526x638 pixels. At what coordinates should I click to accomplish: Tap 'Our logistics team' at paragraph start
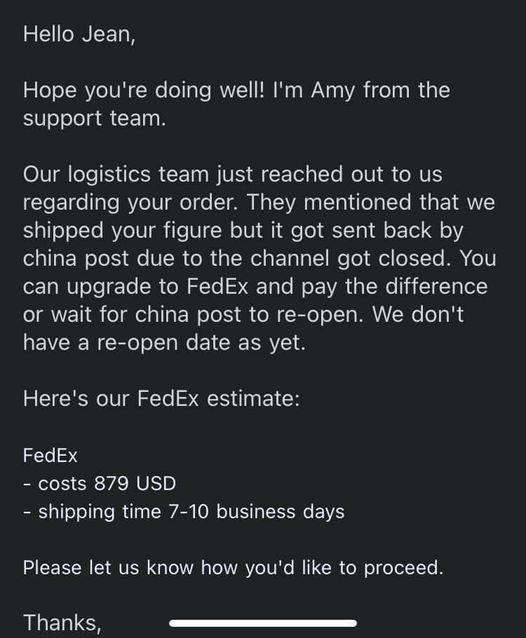pyautogui.click(x=116, y=175)
